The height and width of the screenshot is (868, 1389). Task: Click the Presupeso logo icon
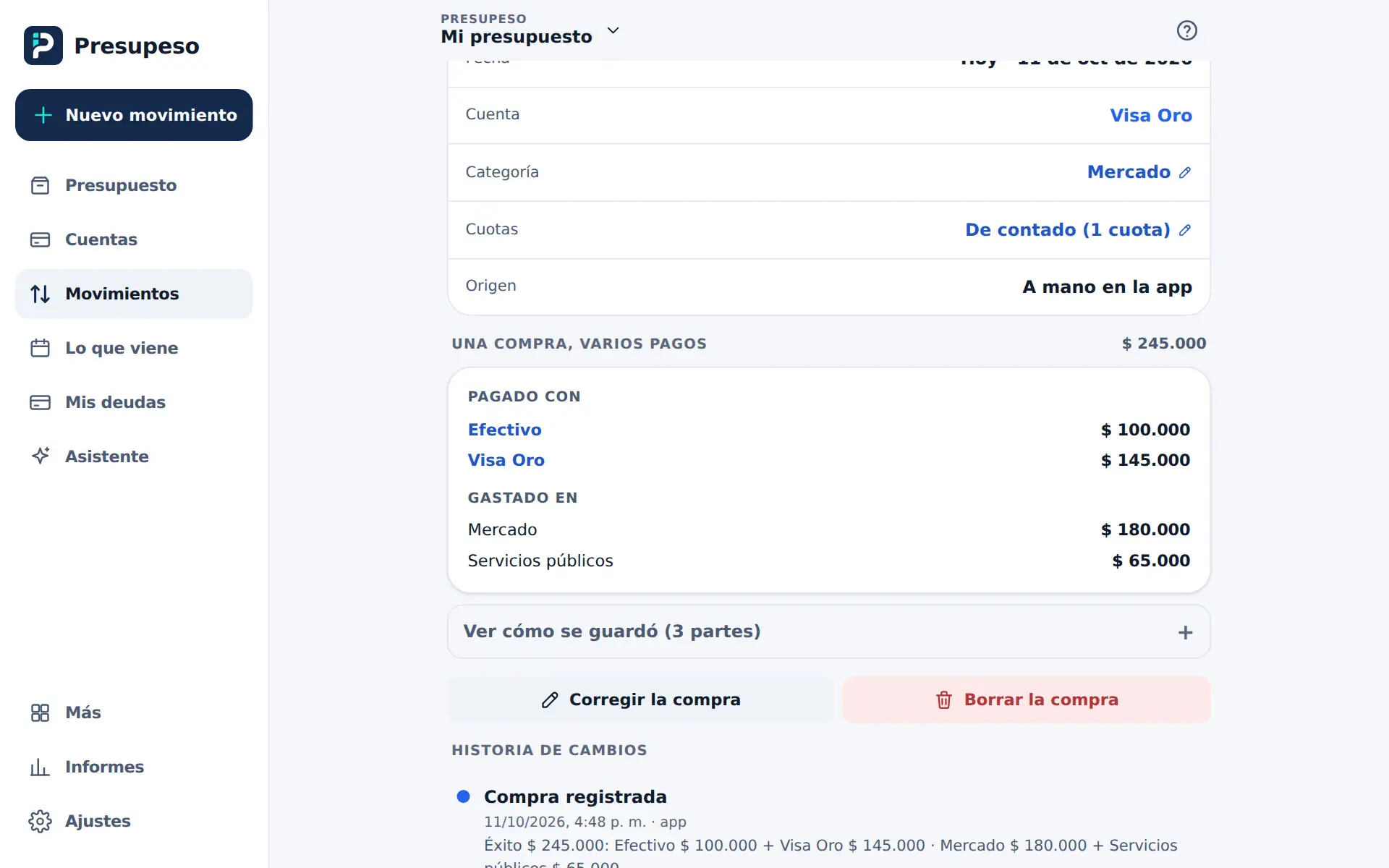pos(43,46)
